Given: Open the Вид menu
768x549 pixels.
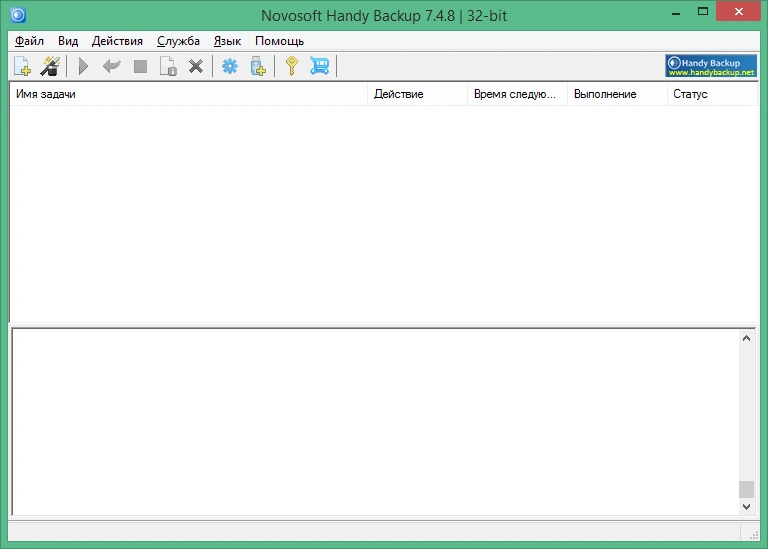Looking at the screenshot, I should (68, 41).
